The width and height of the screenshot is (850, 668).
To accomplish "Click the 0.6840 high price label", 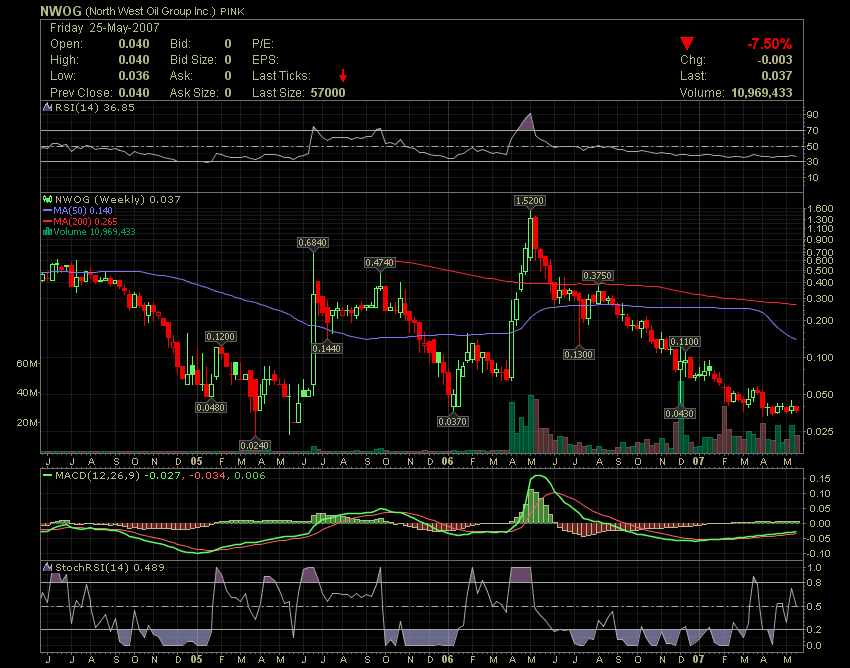I will tap(313, 242).
